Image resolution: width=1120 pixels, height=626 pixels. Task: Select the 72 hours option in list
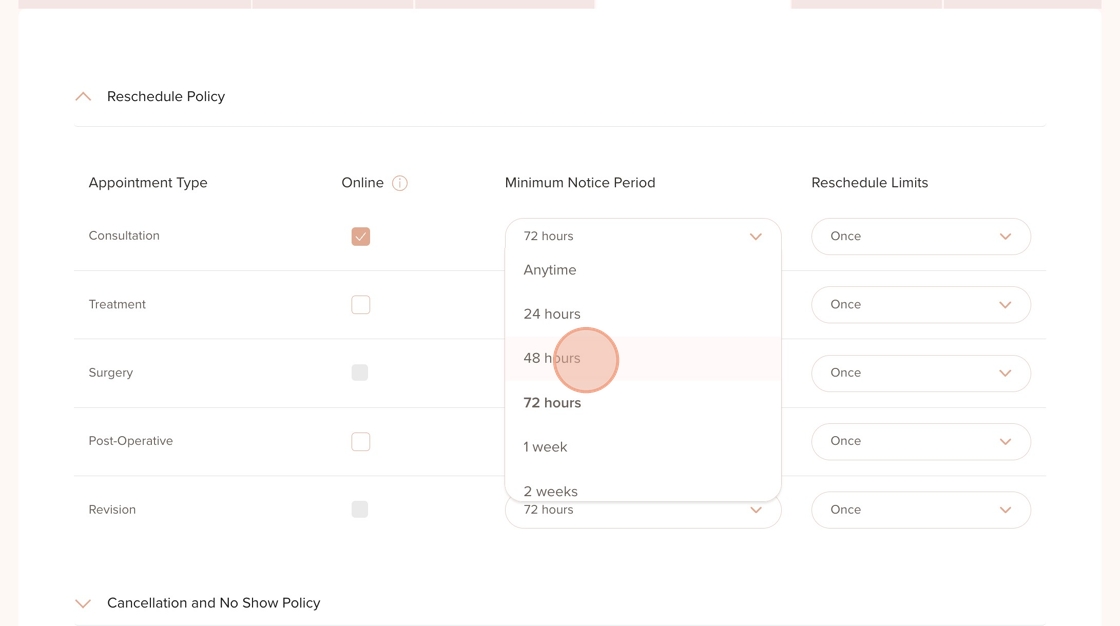click(552, 403)
